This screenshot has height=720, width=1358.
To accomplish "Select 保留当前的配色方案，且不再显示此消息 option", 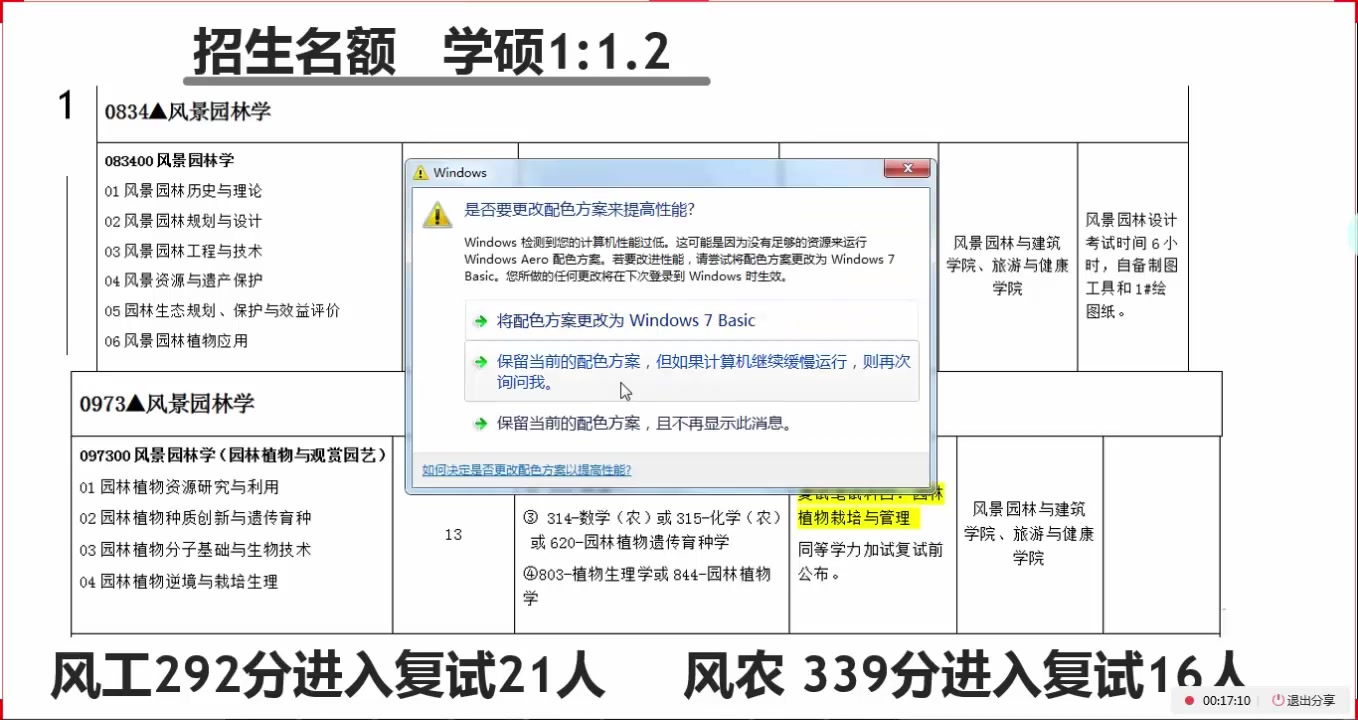I will click(691, 423).
